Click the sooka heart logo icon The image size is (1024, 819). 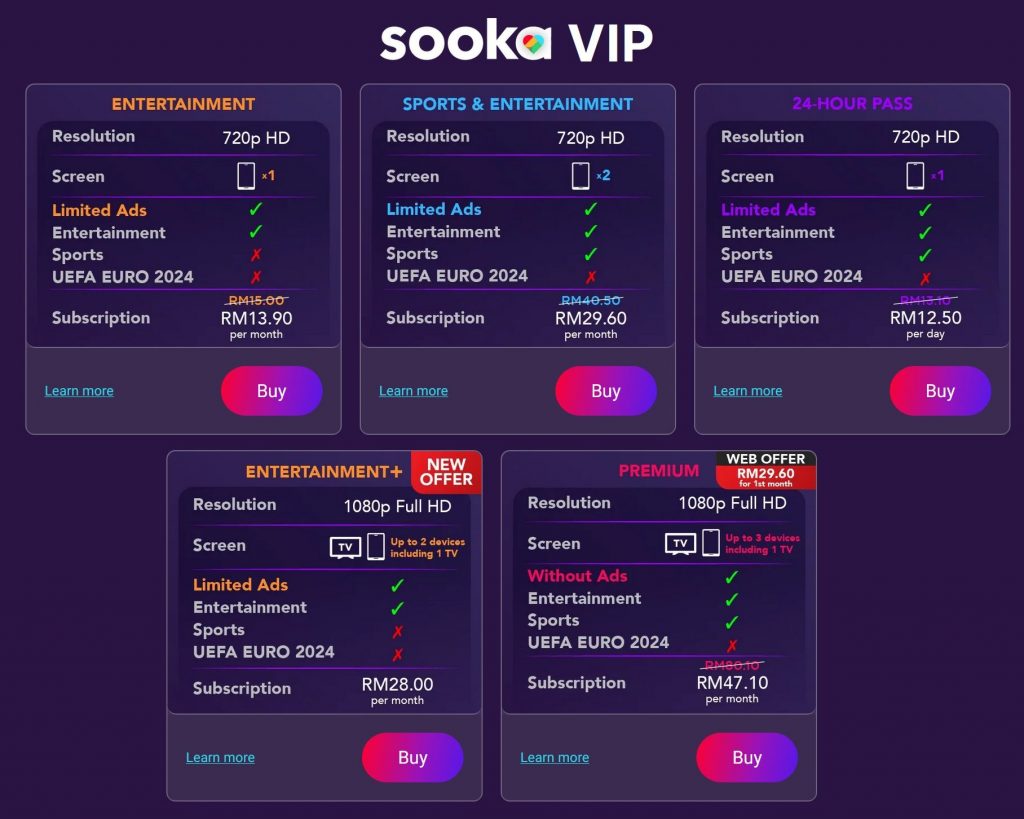pos(534,43)
